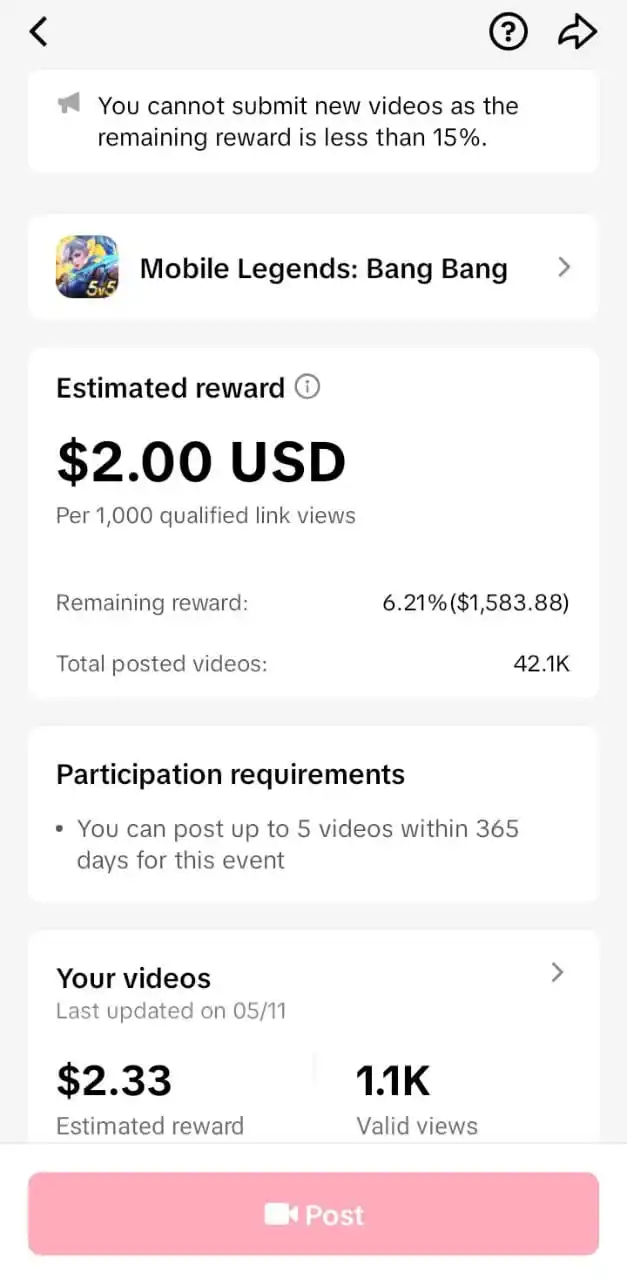Expand Your videos section chevron
Image resolution: width=627 pixels, height=1280 pixels.
point(558,972)
